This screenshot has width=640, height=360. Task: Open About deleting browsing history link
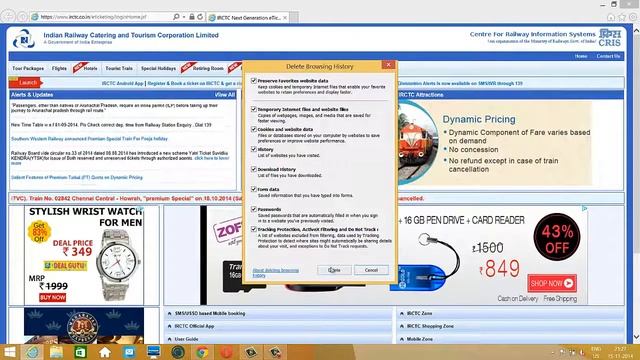tap(276, 273)
